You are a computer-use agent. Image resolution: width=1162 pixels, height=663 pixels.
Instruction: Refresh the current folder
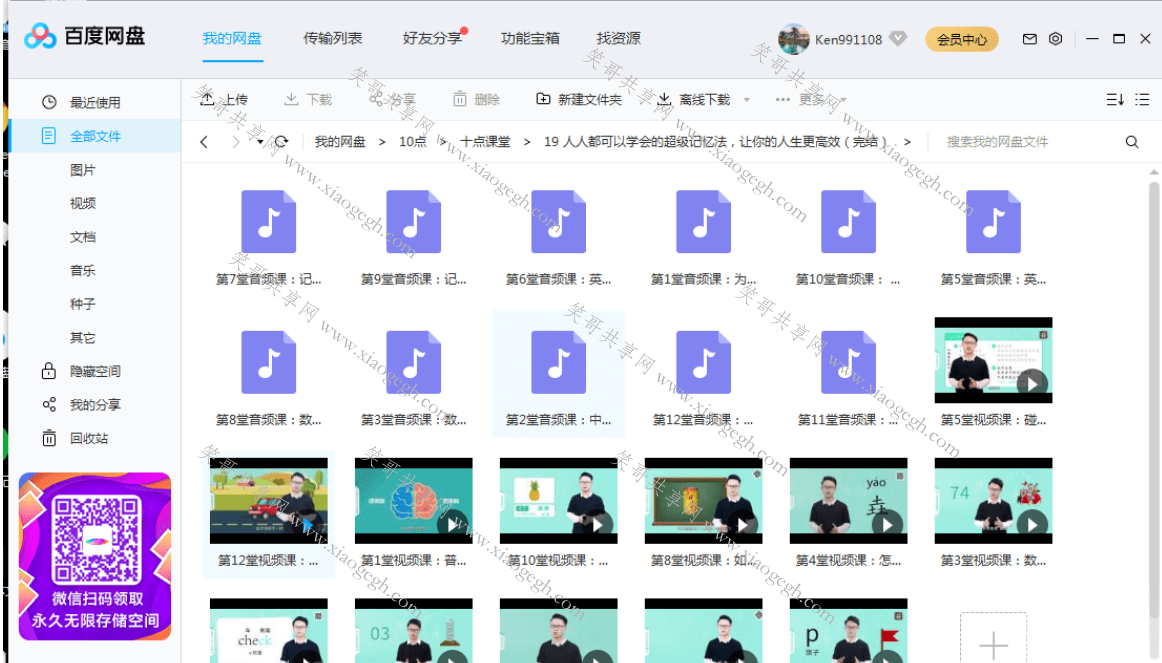[x=282, y=141]
